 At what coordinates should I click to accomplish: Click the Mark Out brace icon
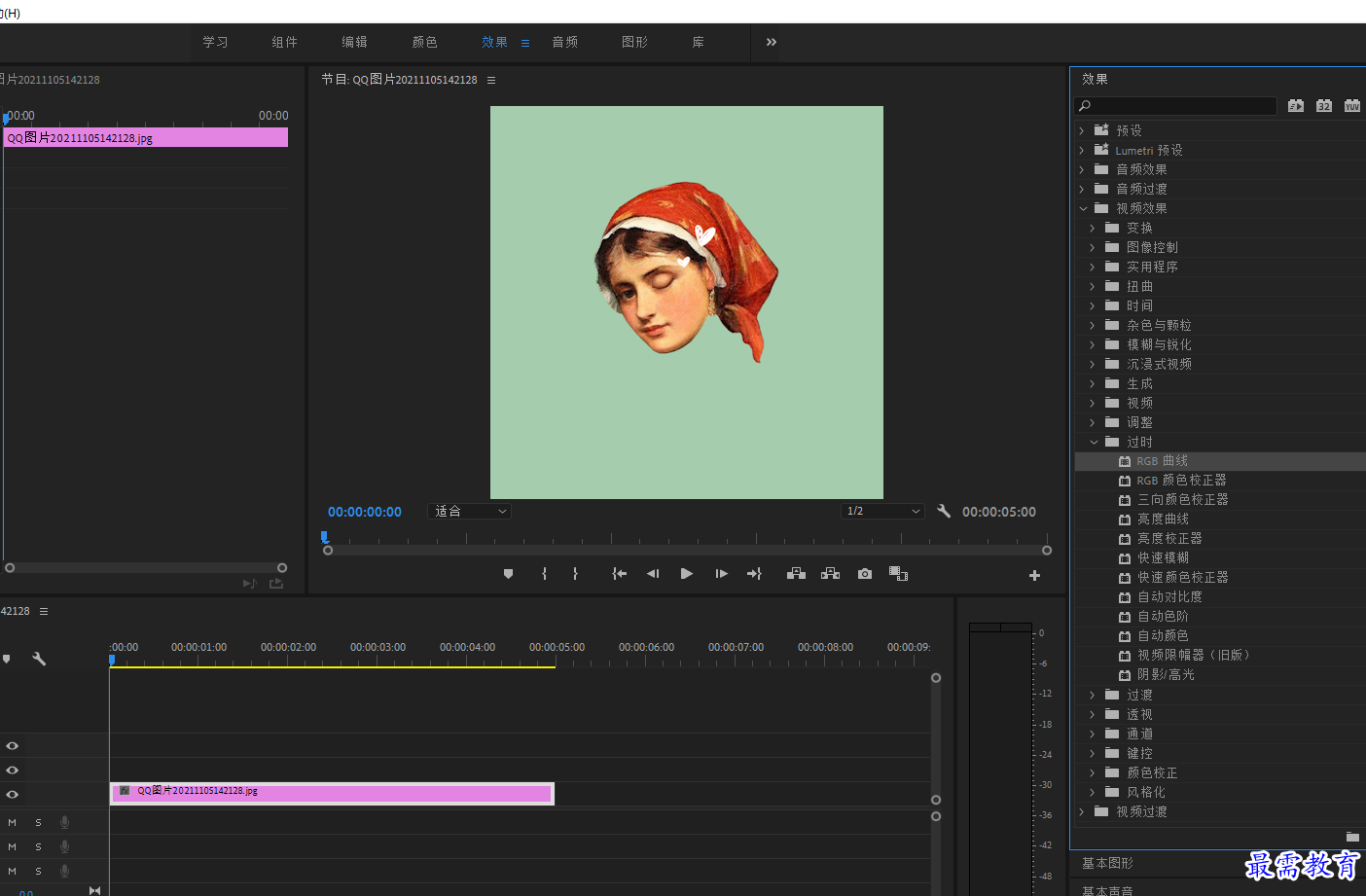(x=575, y=574)
